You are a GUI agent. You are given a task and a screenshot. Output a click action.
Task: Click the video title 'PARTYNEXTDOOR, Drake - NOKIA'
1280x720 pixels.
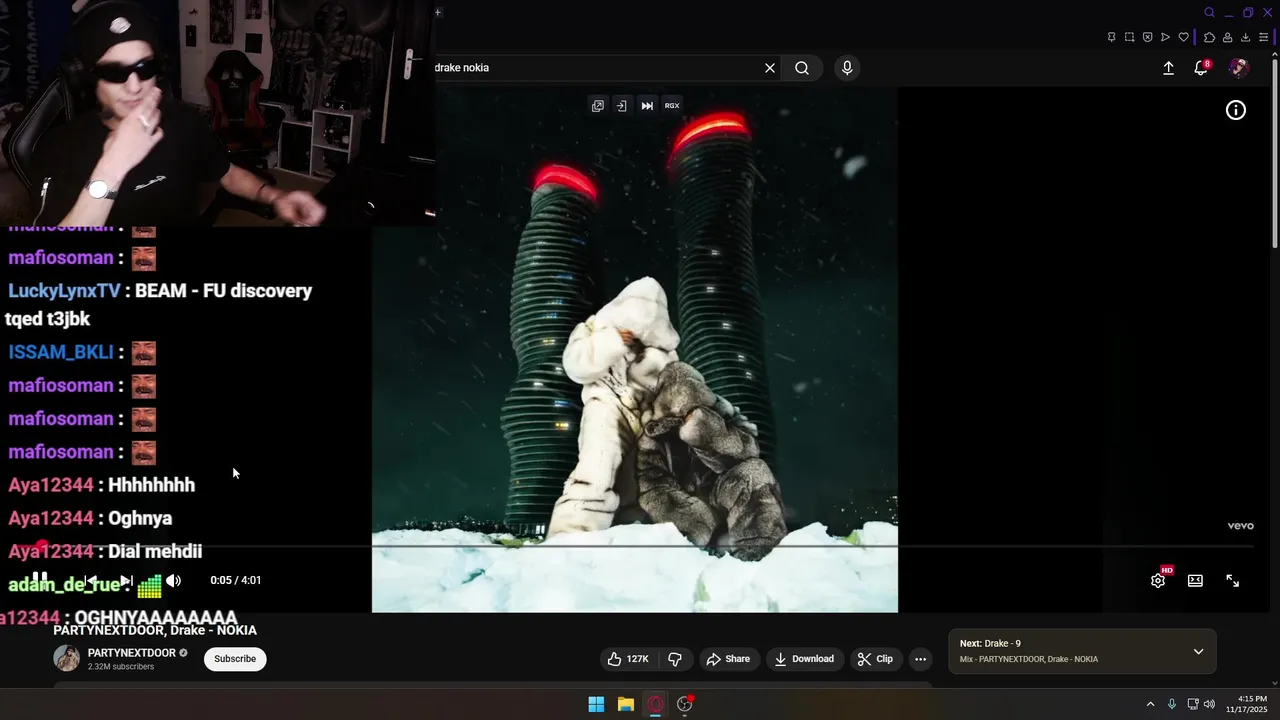pyautogui.click(x=155, y=630)
